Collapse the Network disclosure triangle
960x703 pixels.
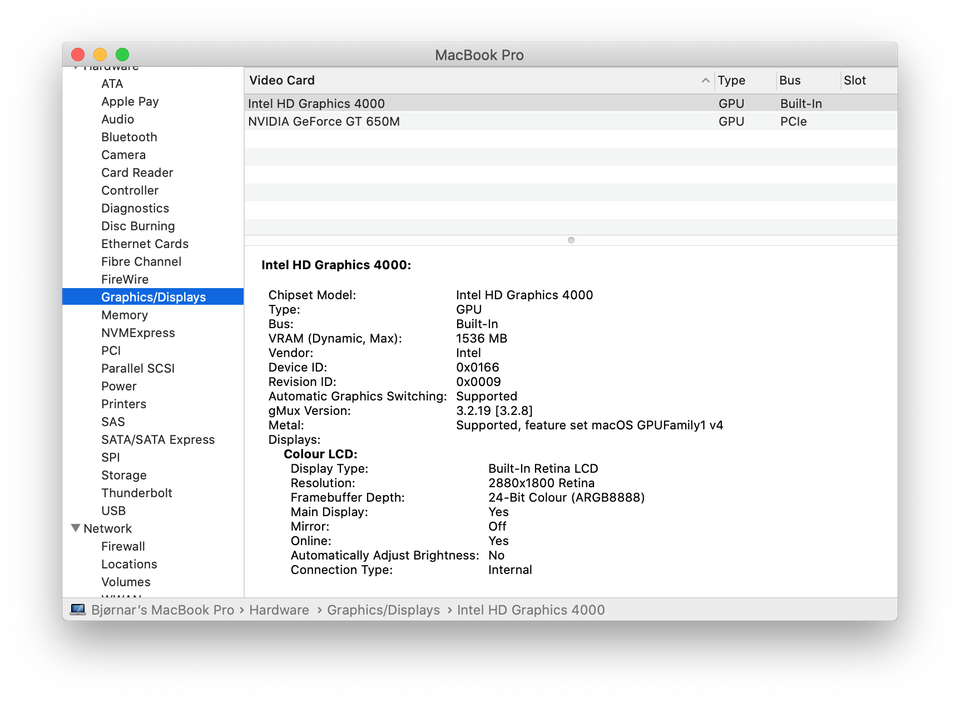(75, 528)
